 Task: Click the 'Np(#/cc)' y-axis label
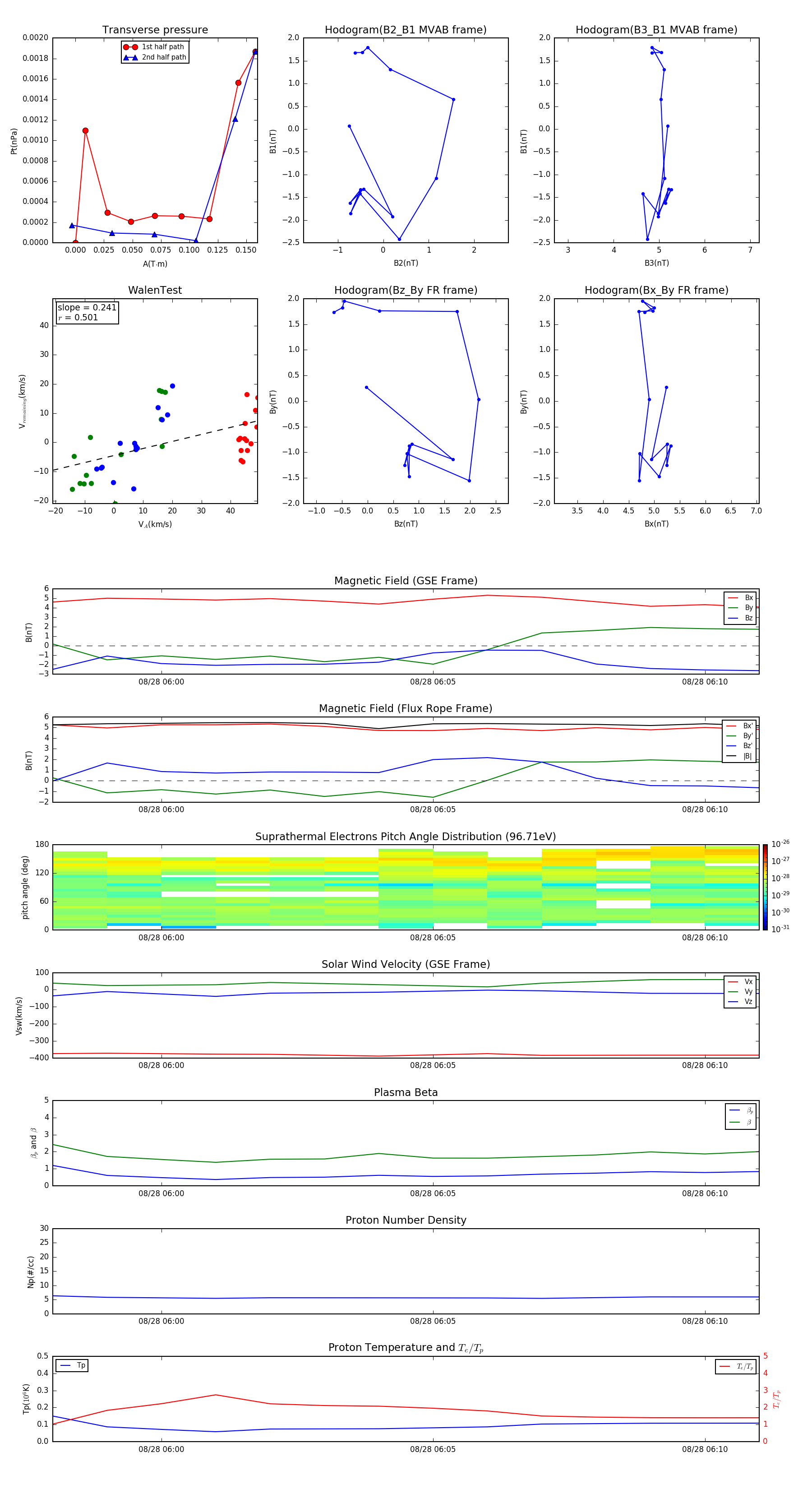31,1272
